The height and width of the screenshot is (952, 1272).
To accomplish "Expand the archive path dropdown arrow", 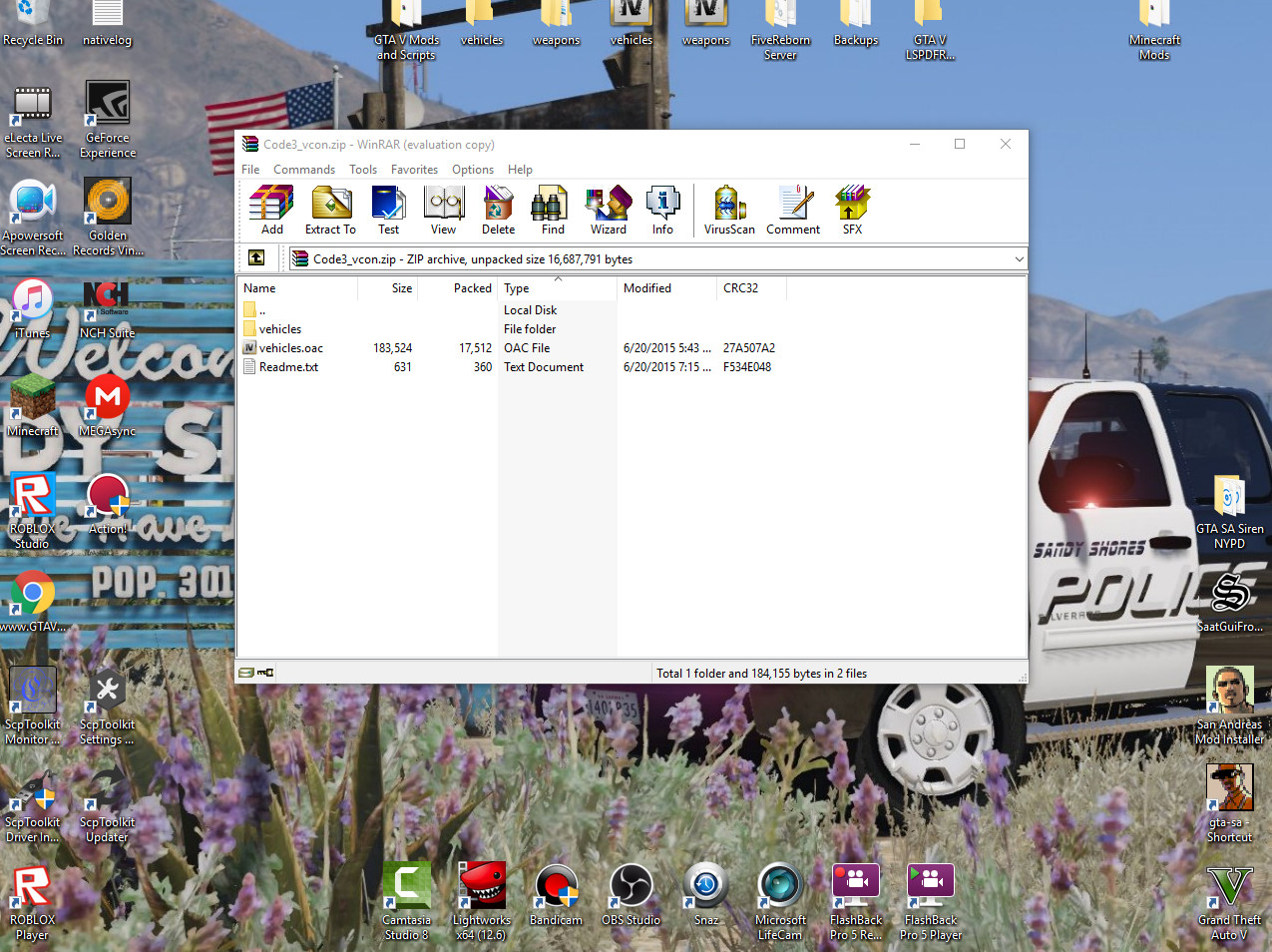I will [1019, 259].
